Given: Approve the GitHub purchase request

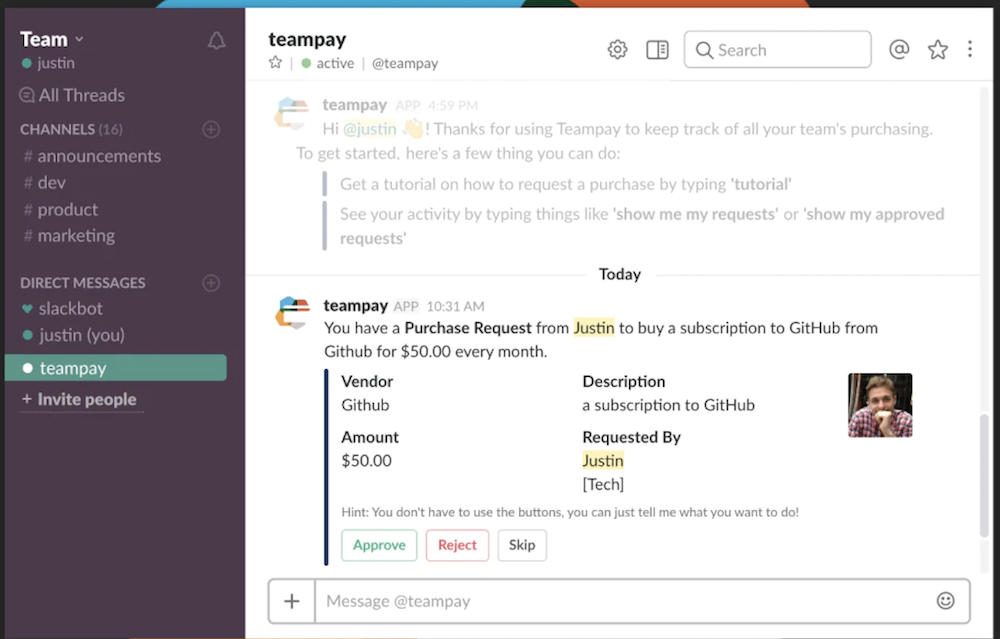Looking at the screenshot, I should pyautogui.click(x=379, y=545).
